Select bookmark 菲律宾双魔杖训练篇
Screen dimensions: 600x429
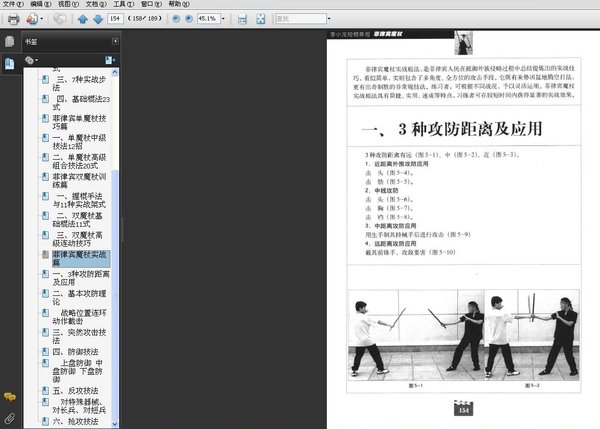79,181
